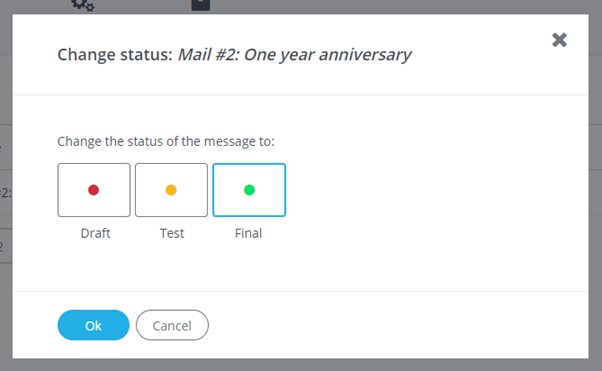The width and height of the screenshot is (602, 371).
Task: Click the gears icon behind the dialog
Action: click(83, 5)
